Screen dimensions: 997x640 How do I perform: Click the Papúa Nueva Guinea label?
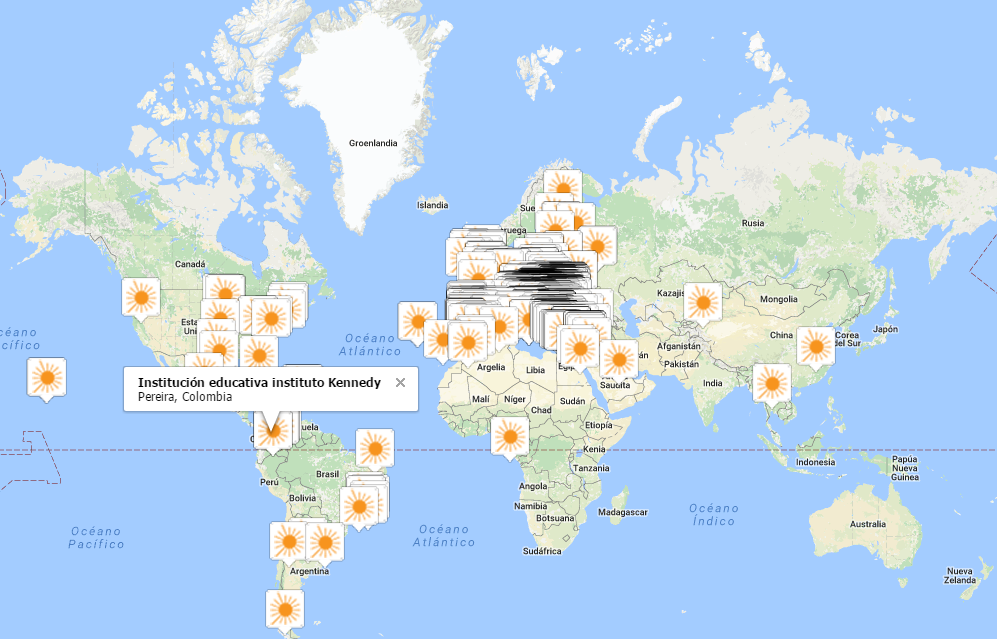click(905, 468)
